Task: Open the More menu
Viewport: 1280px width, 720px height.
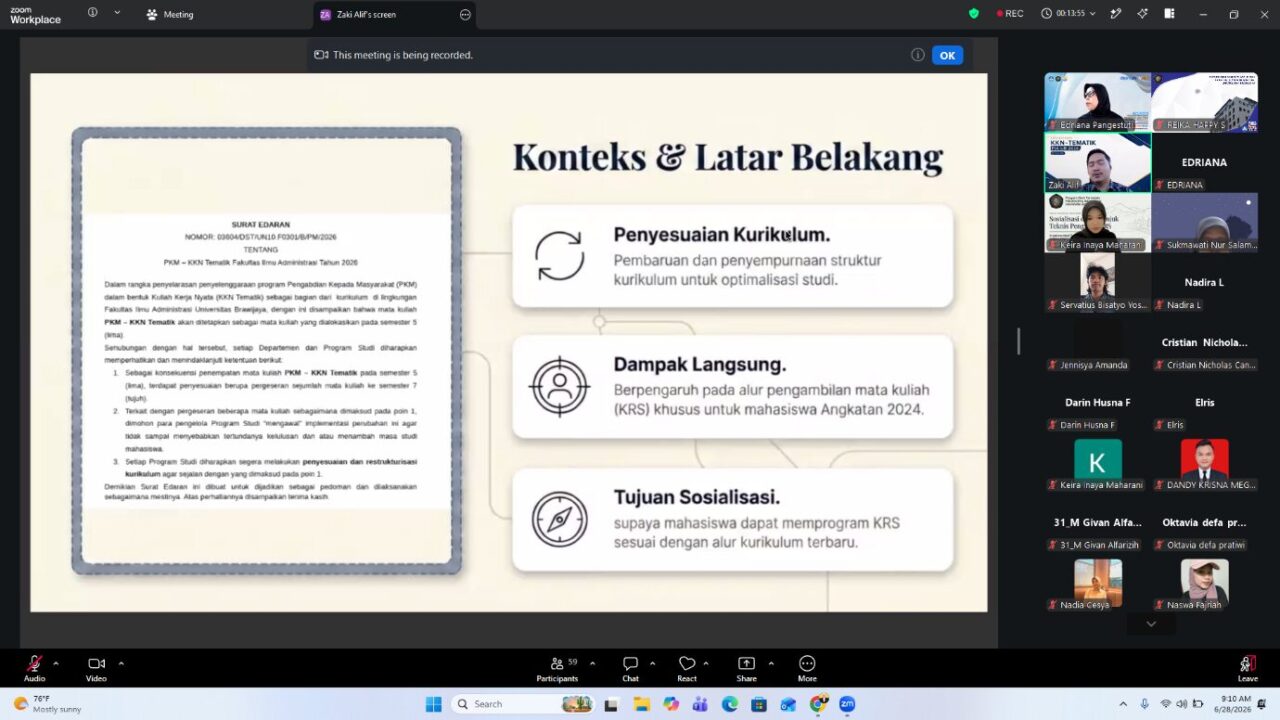Action: (x=807, y=667)
